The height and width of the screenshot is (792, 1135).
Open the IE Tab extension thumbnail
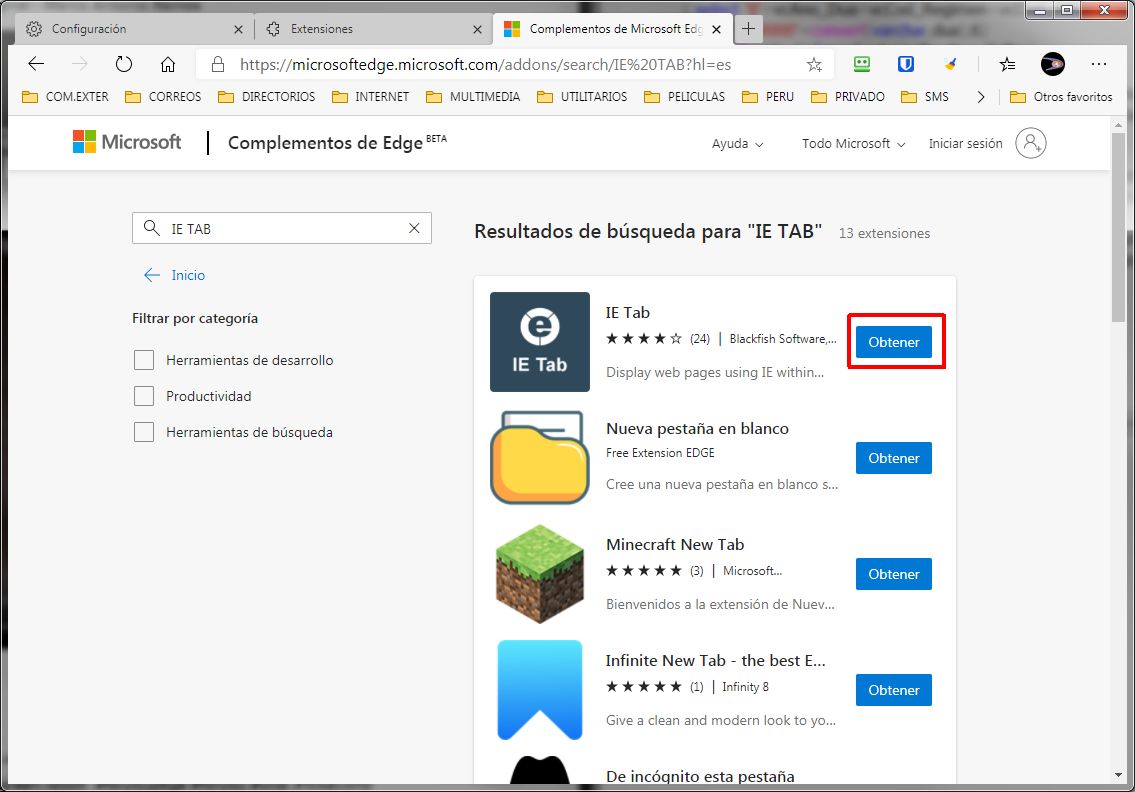(x=540, y=342)
